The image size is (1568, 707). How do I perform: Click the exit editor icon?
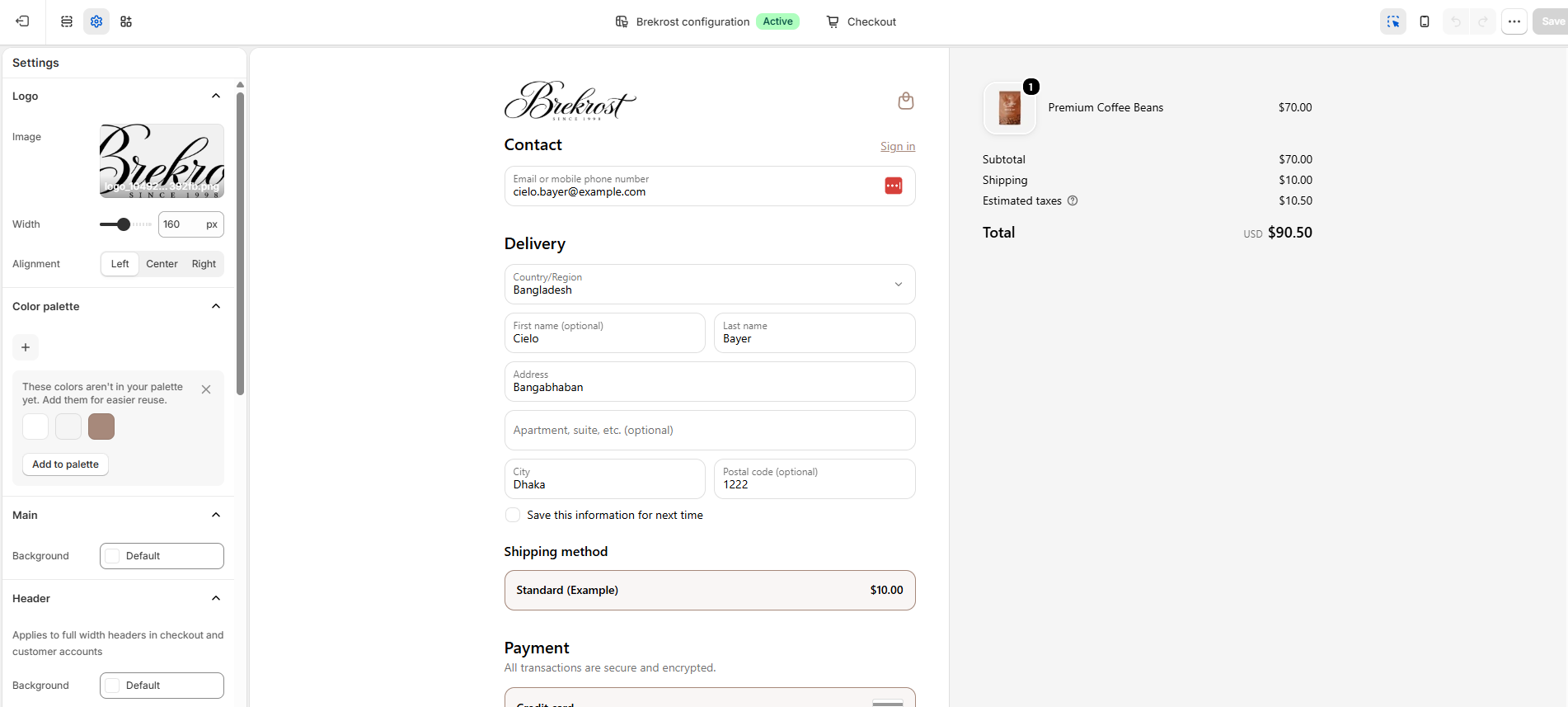click(22, 21)
